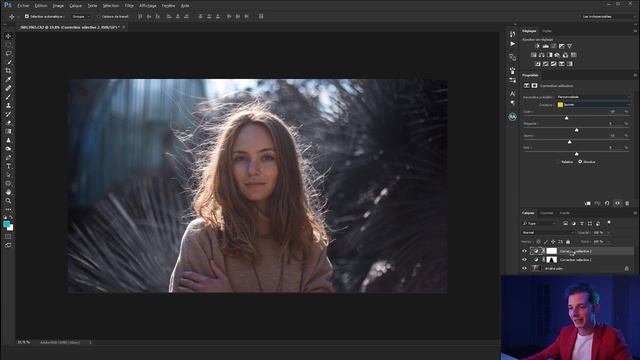Open the History panel icon
The height and width of the screenshot is (360, 640).
(x=513, y=34)
